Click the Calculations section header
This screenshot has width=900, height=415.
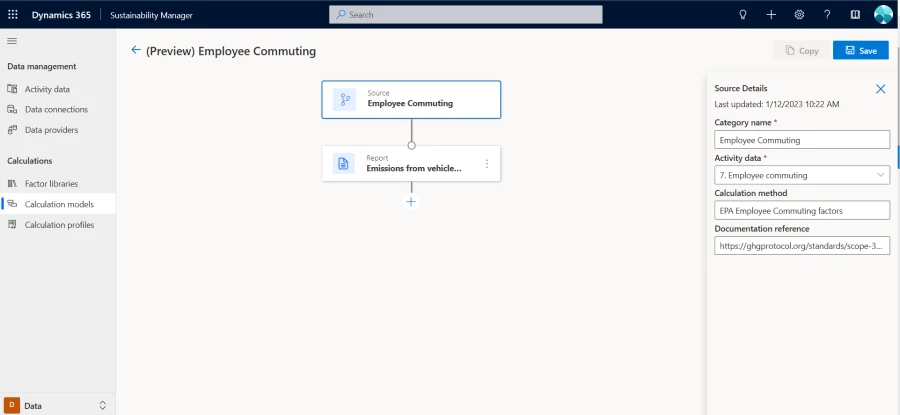pos(29,161)
